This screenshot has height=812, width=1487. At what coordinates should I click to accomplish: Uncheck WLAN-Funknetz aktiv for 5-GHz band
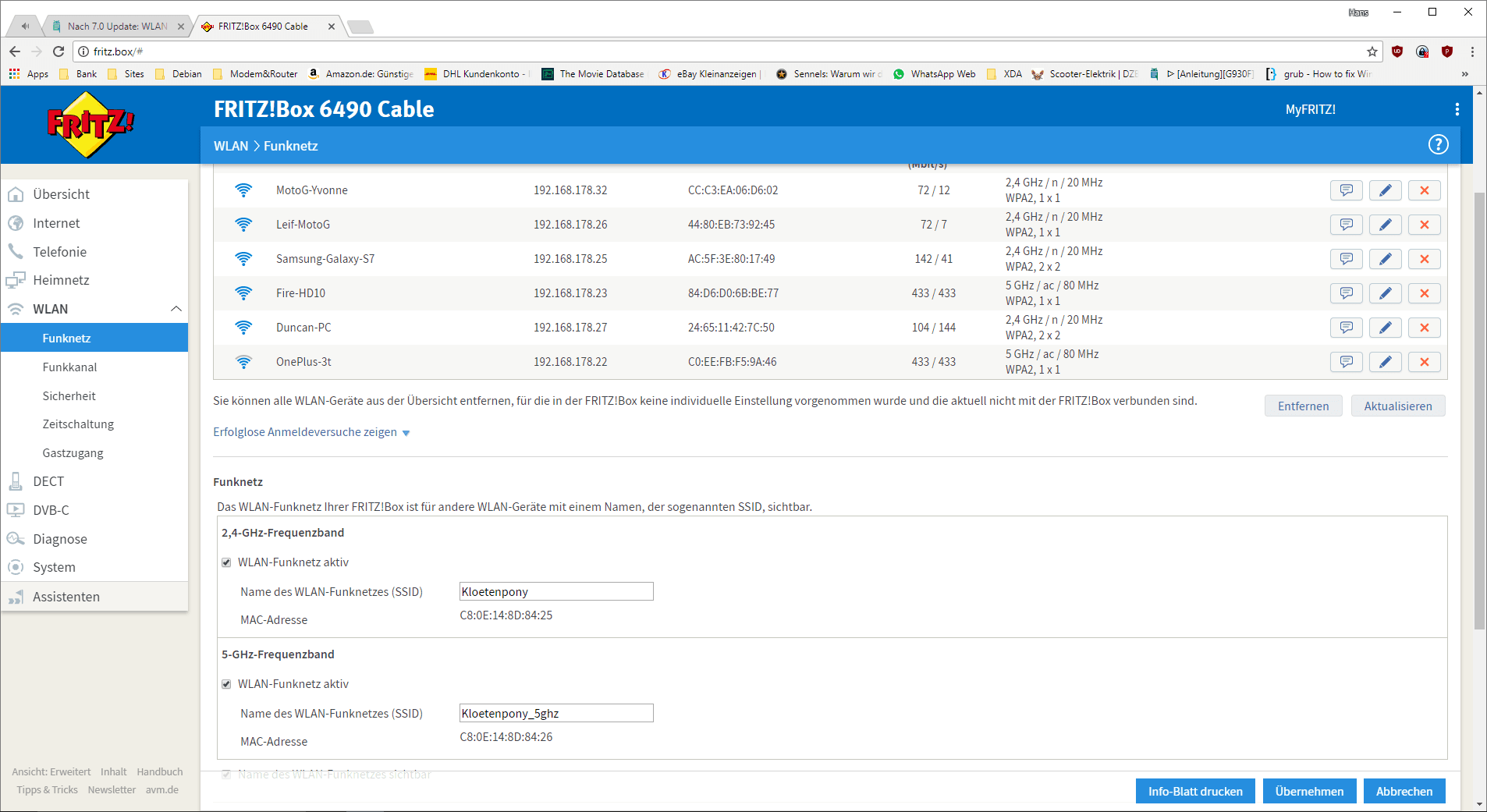click(226, 684)
